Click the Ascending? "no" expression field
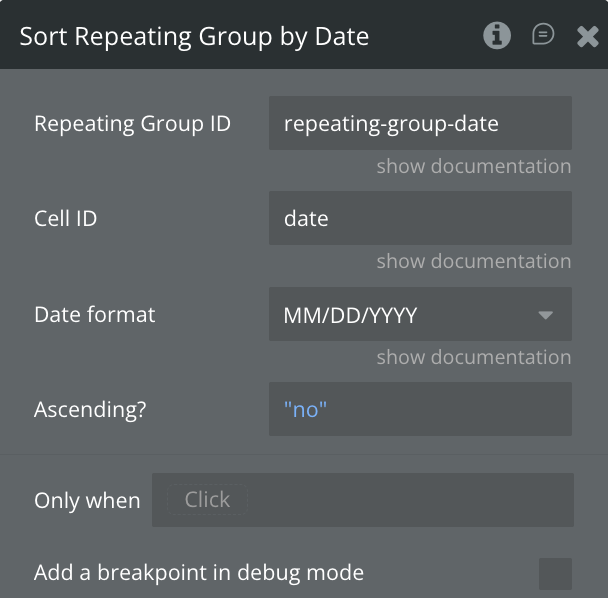 [x=420, y=409]
